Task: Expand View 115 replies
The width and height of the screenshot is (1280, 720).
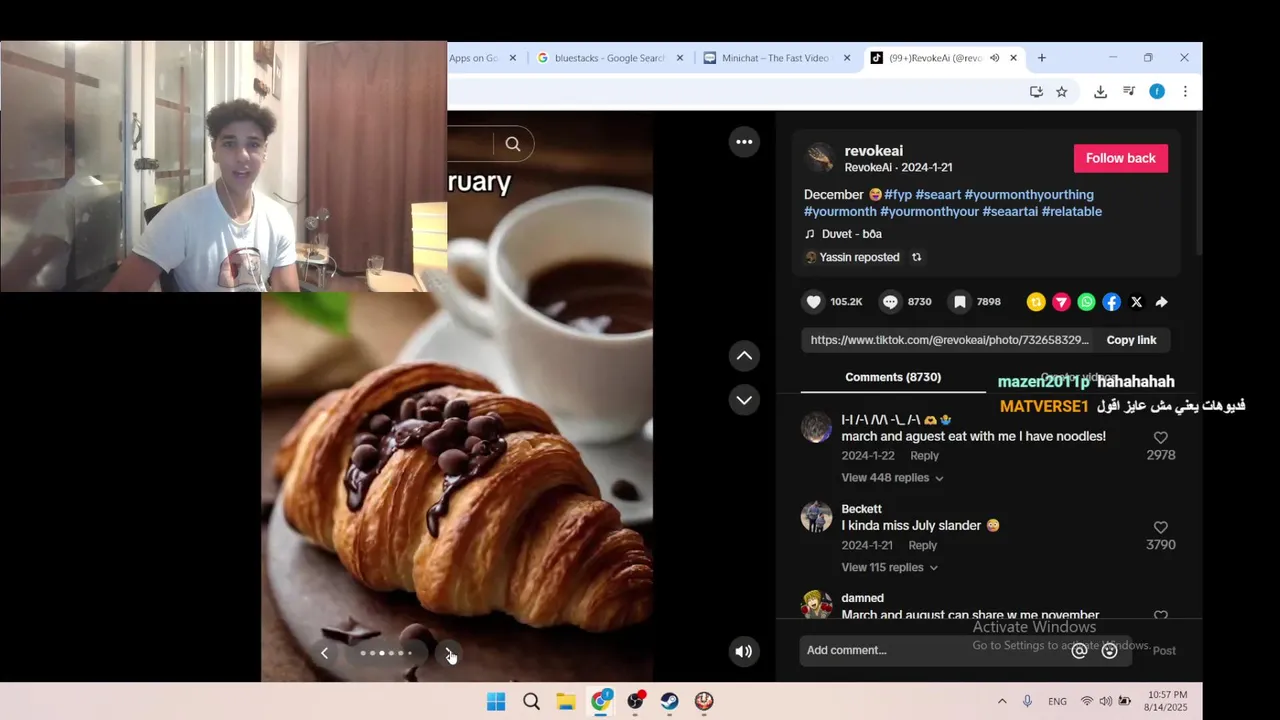Action: click(x=889, y=567)
